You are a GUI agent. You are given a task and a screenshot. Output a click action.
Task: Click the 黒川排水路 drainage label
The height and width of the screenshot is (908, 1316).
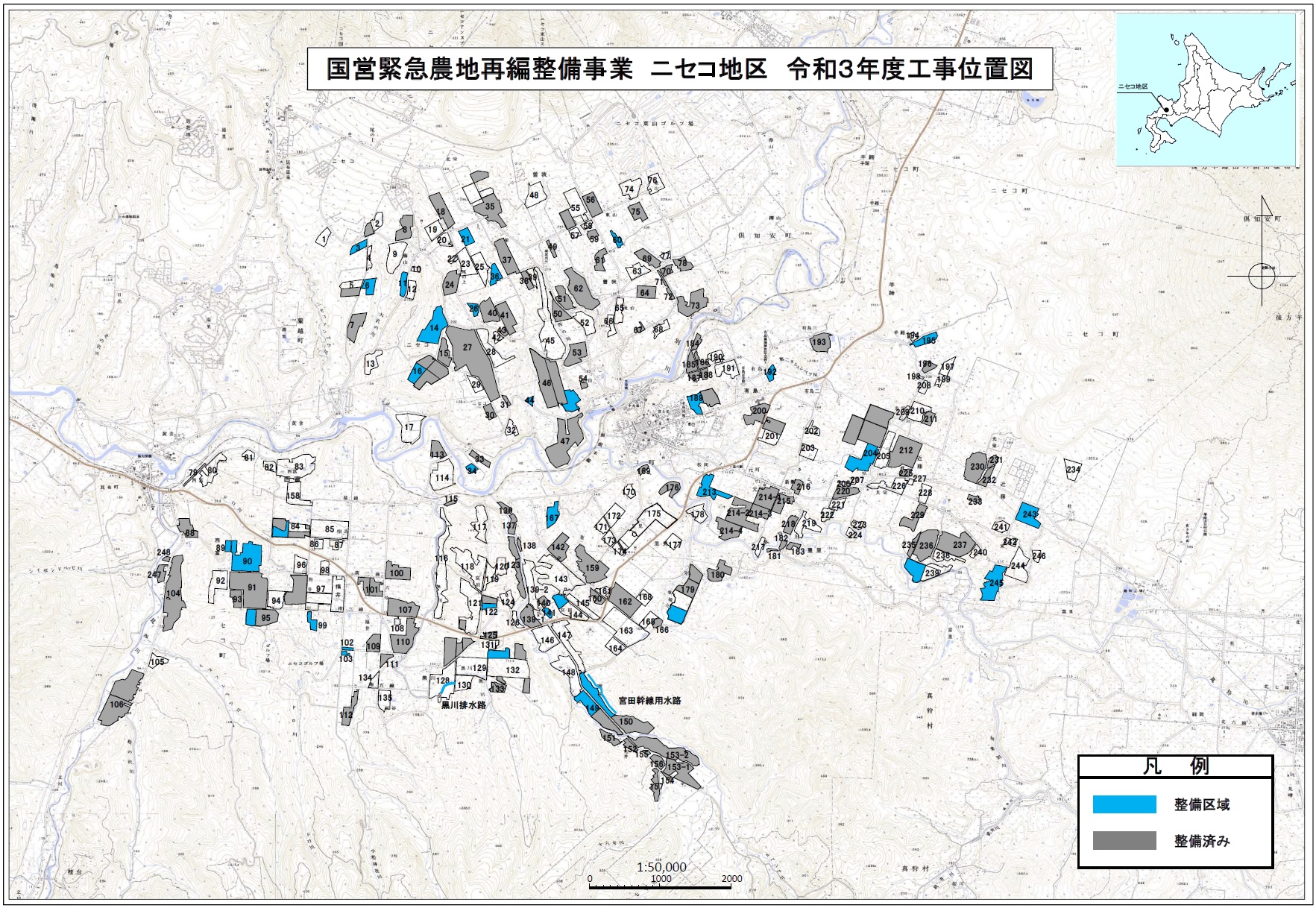(463, 705)
